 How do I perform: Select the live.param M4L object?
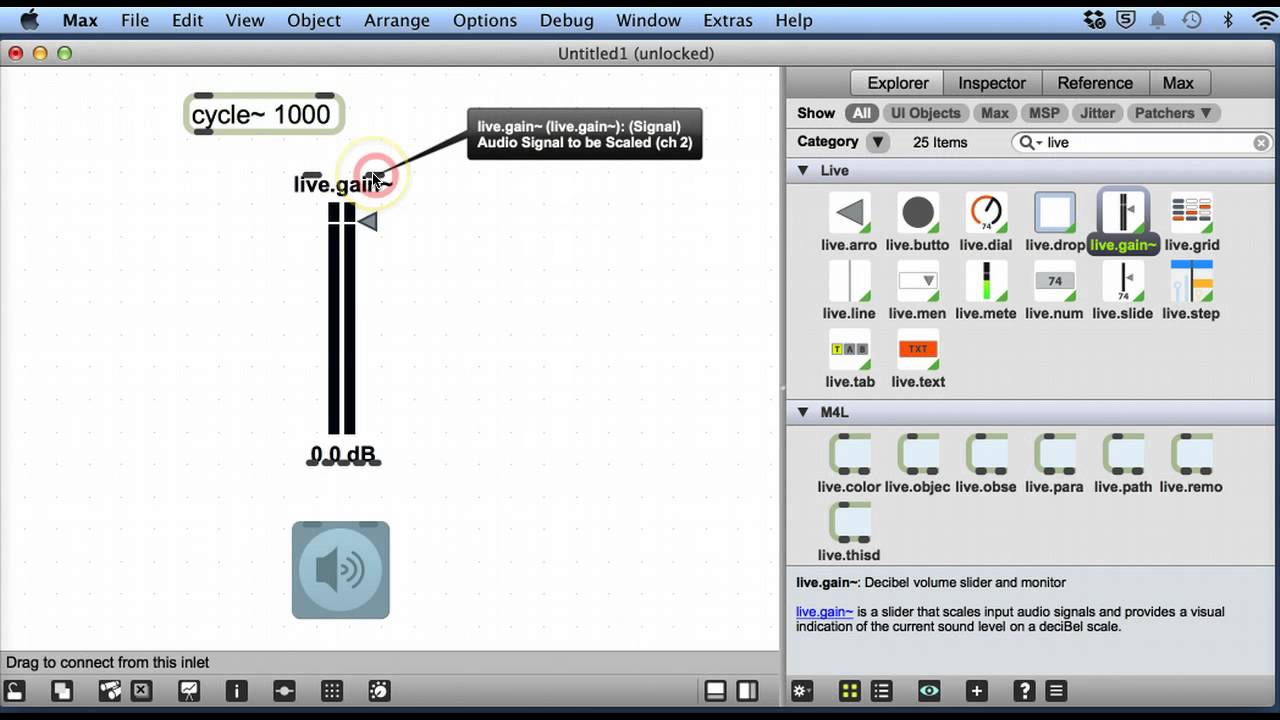(x=1054, y=454)
